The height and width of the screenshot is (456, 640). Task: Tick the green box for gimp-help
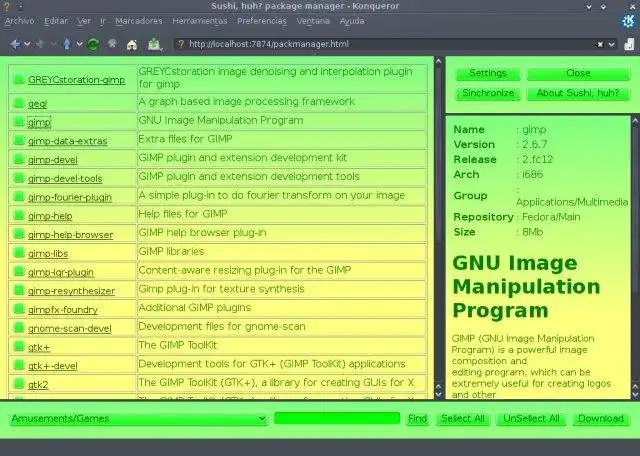pos(19,216)
